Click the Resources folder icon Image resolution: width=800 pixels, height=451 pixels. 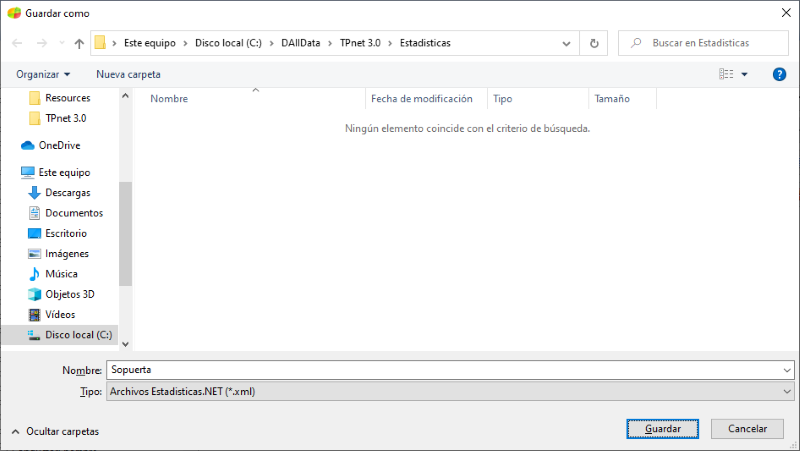point(35,97)
